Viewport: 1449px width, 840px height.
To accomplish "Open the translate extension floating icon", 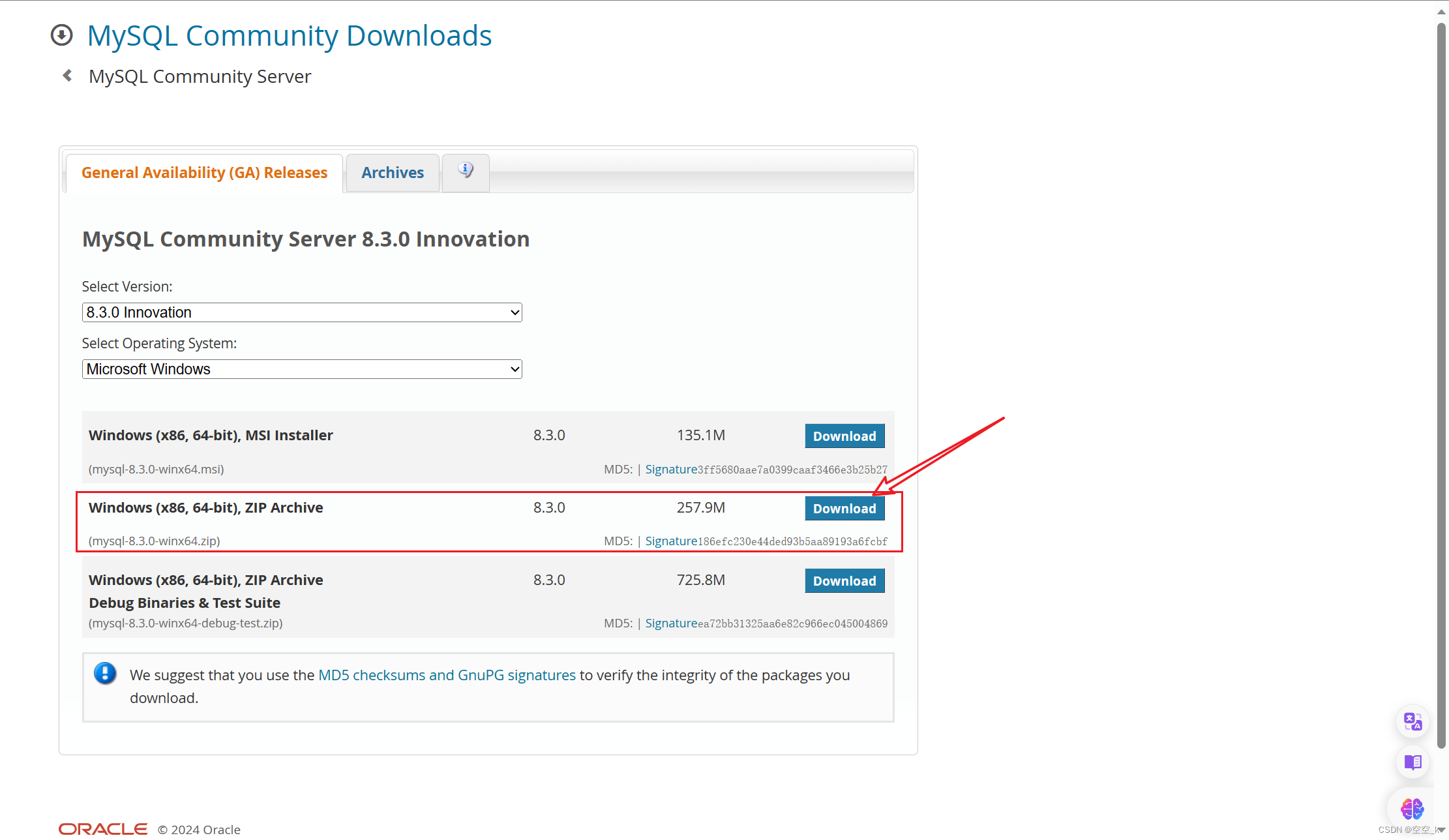I will pos(1412,721).
